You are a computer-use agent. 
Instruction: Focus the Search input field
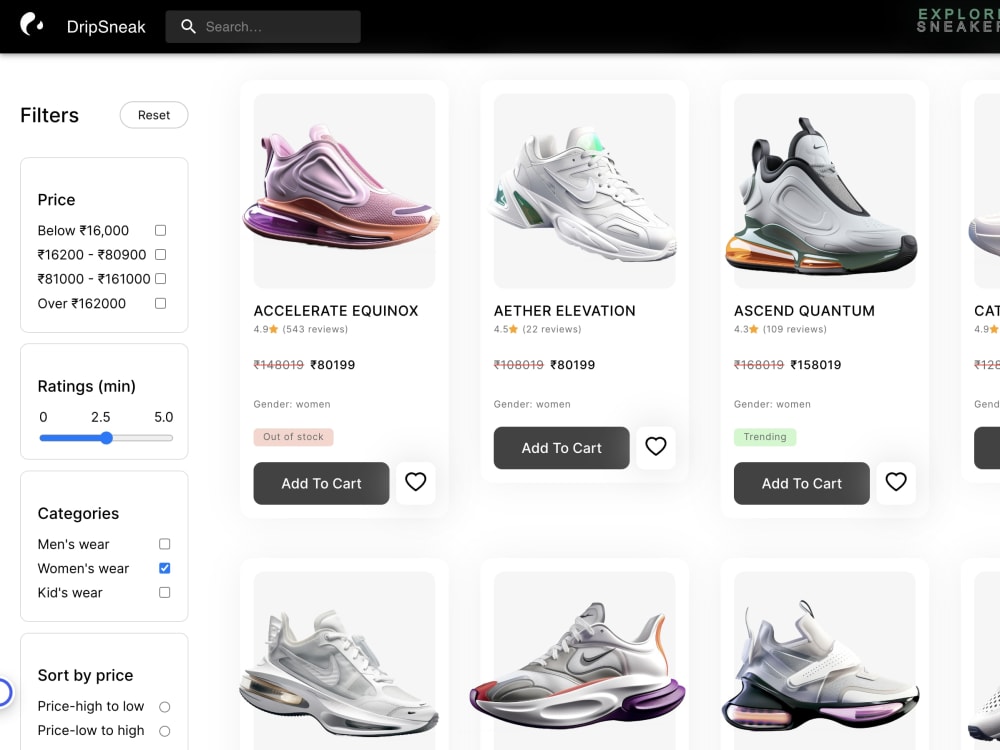click(x=263, y=27)
